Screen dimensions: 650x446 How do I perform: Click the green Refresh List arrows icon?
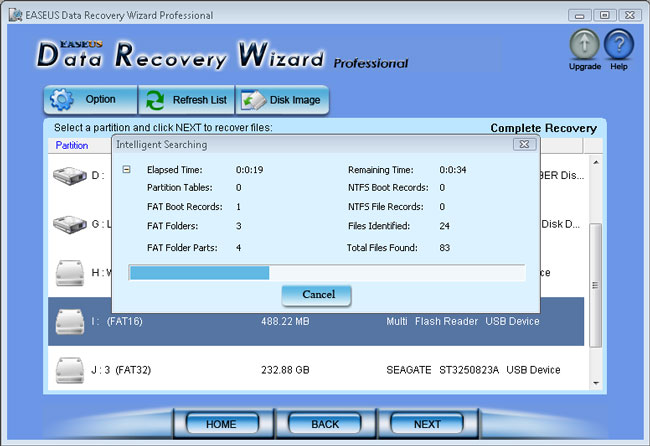(155, 100)
